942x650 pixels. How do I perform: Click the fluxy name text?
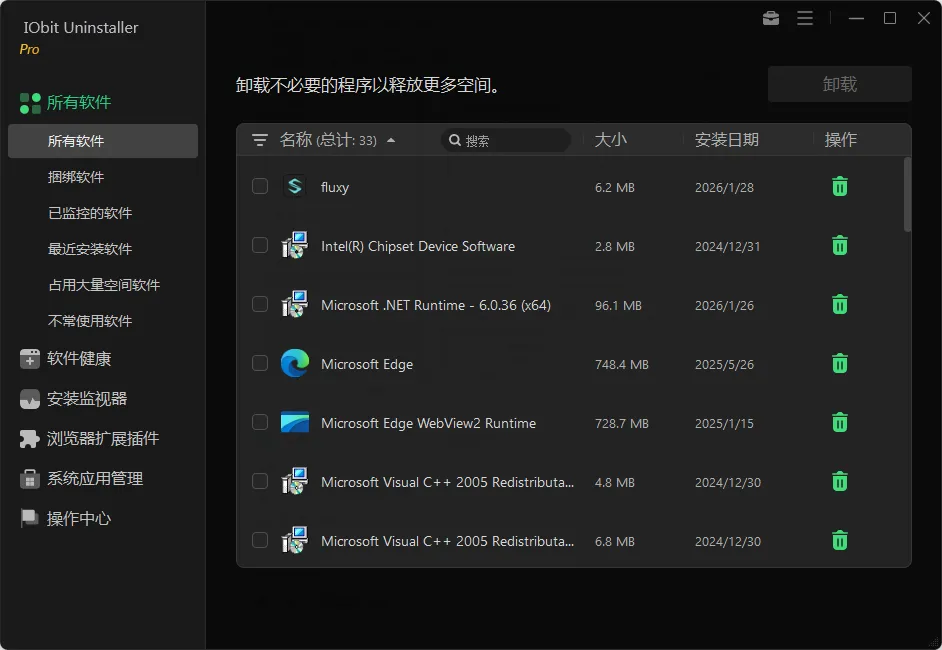coord(335,187)
